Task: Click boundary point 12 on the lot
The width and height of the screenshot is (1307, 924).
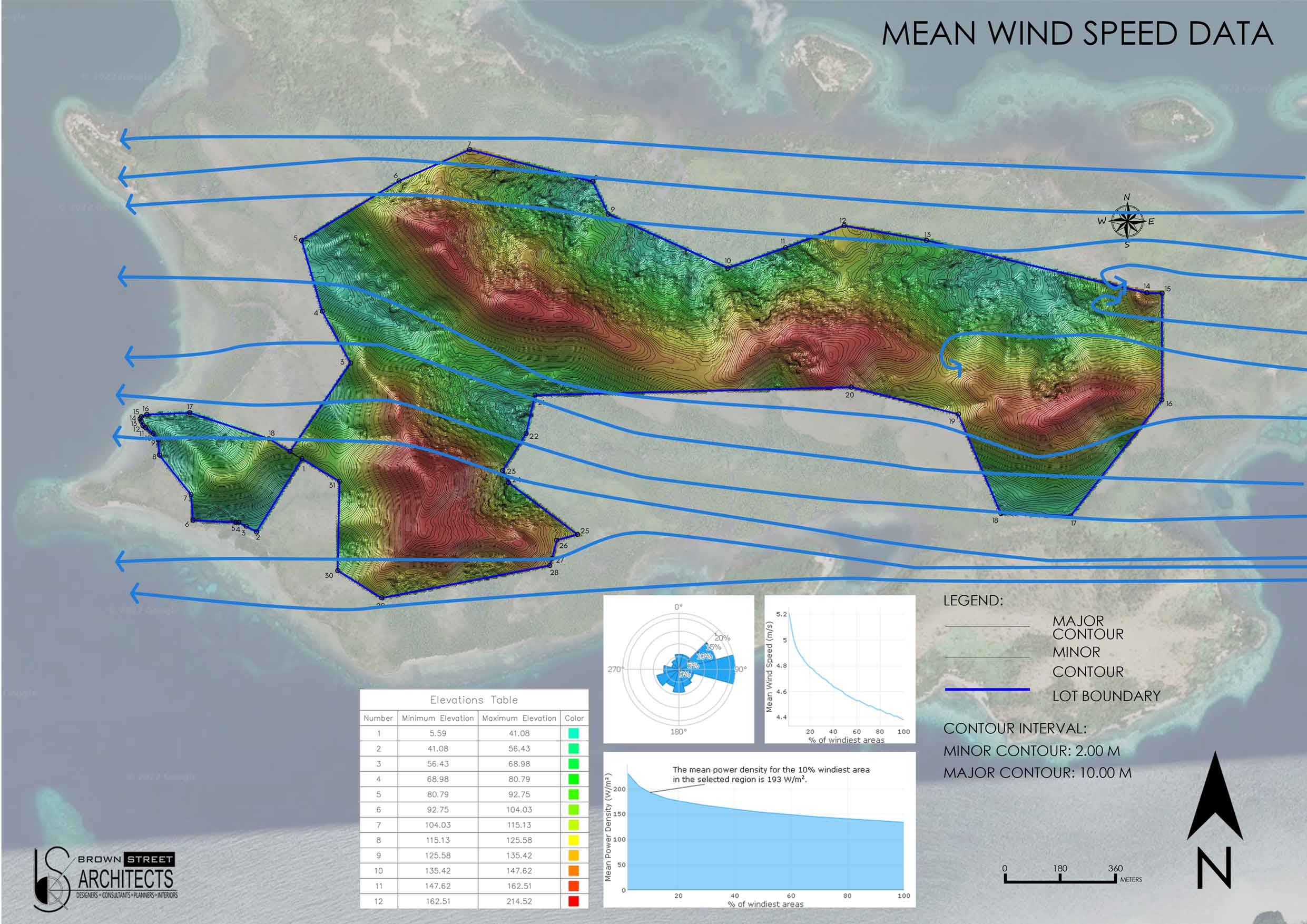Action: coord(844,226)
